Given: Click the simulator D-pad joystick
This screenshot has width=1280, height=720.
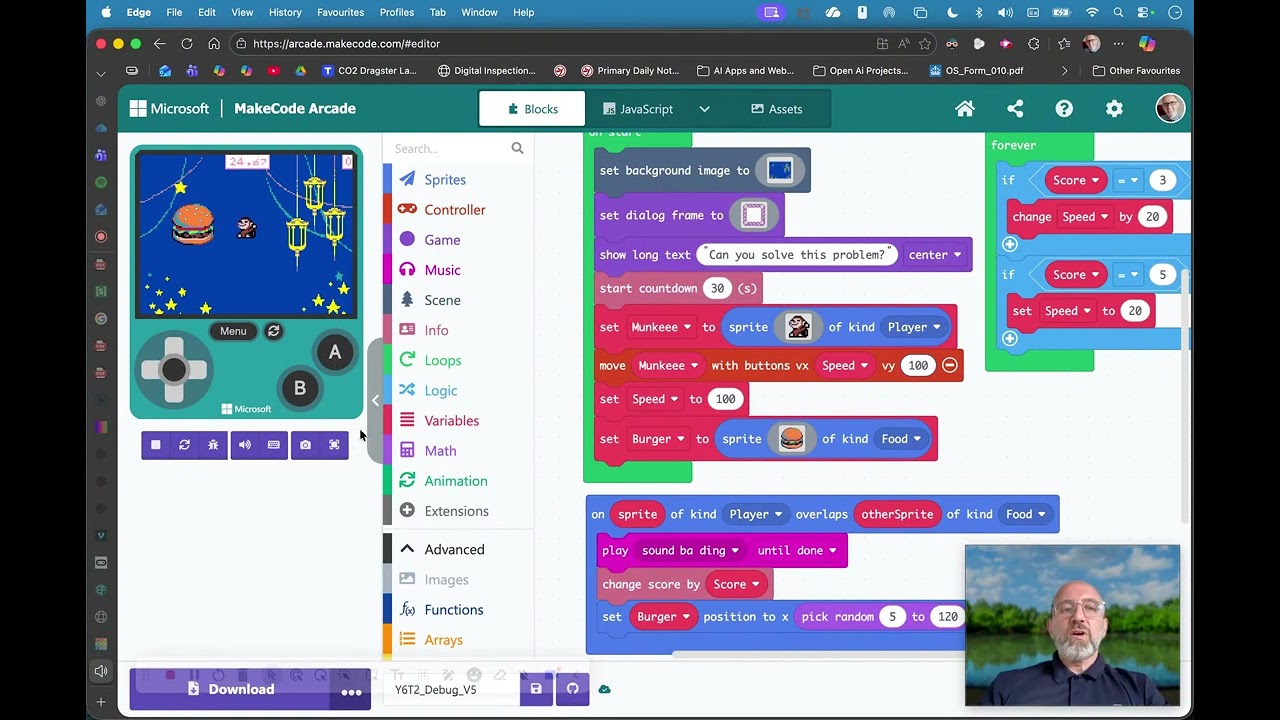Looking at the screenshot, I should tap(174, 370).
